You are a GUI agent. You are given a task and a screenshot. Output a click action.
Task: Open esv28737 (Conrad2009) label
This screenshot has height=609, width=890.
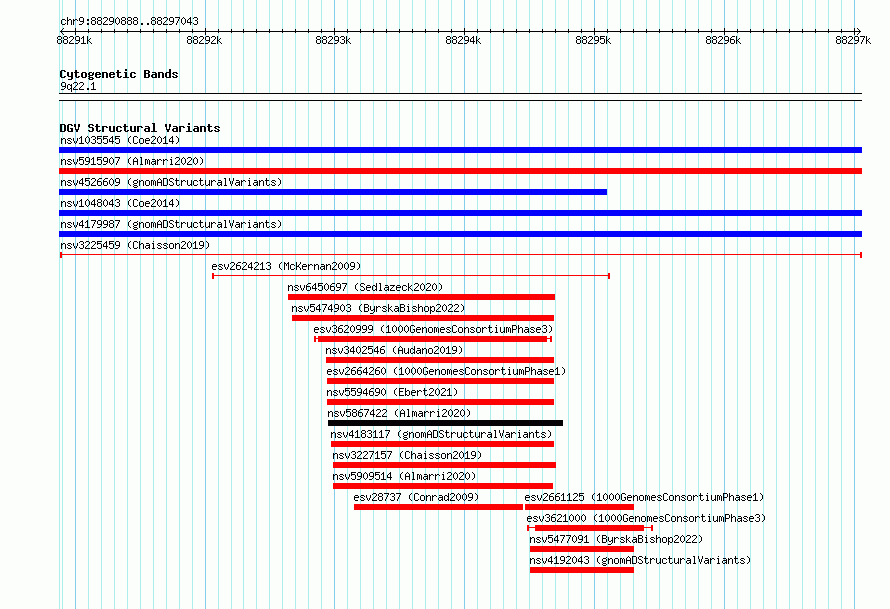click(x=416, y=497)
